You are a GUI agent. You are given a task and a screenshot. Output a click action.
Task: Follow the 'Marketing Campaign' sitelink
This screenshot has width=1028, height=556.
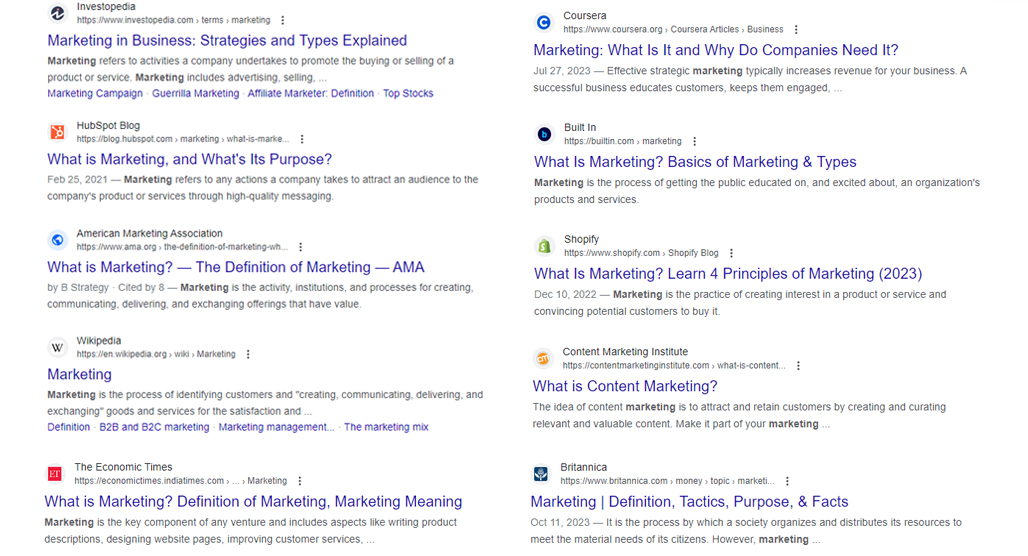coord(95,94)
